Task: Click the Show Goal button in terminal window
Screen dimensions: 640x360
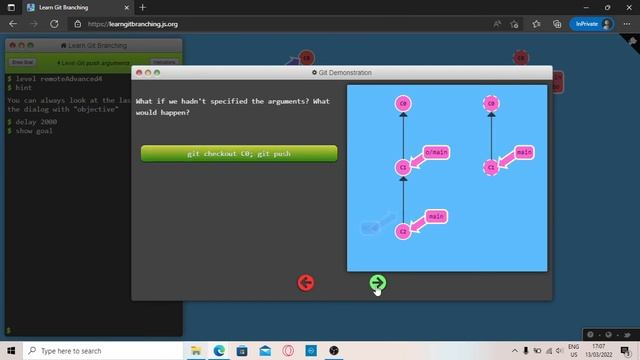Action: (22, 62)
